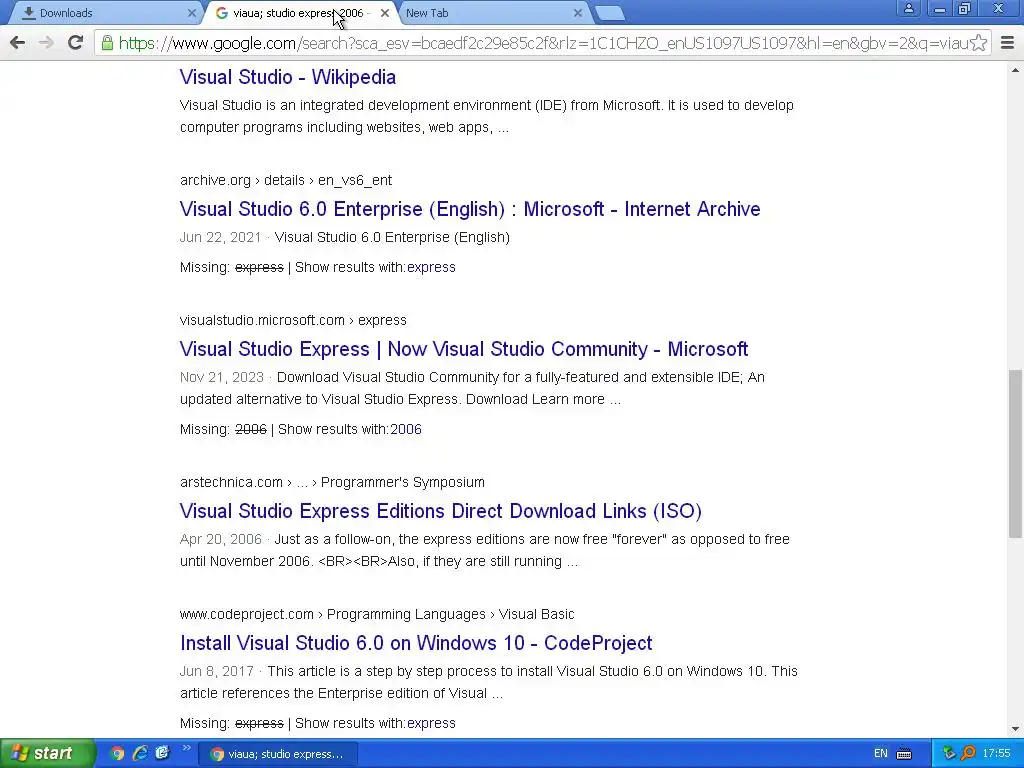Screen dimensions: 1024x768
Task: Click the scrollbar up arrow
Action: [x=1015, y=69]
